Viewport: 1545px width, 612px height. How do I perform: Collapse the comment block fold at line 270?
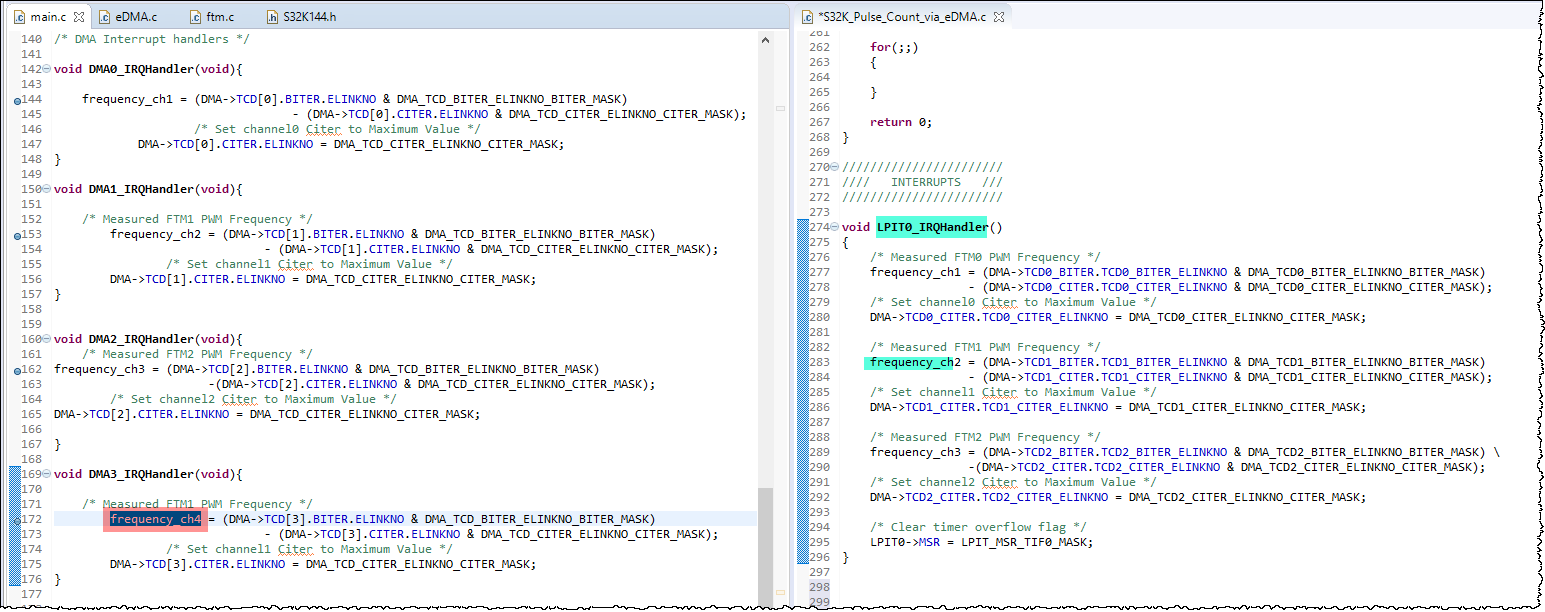[836, 166]
